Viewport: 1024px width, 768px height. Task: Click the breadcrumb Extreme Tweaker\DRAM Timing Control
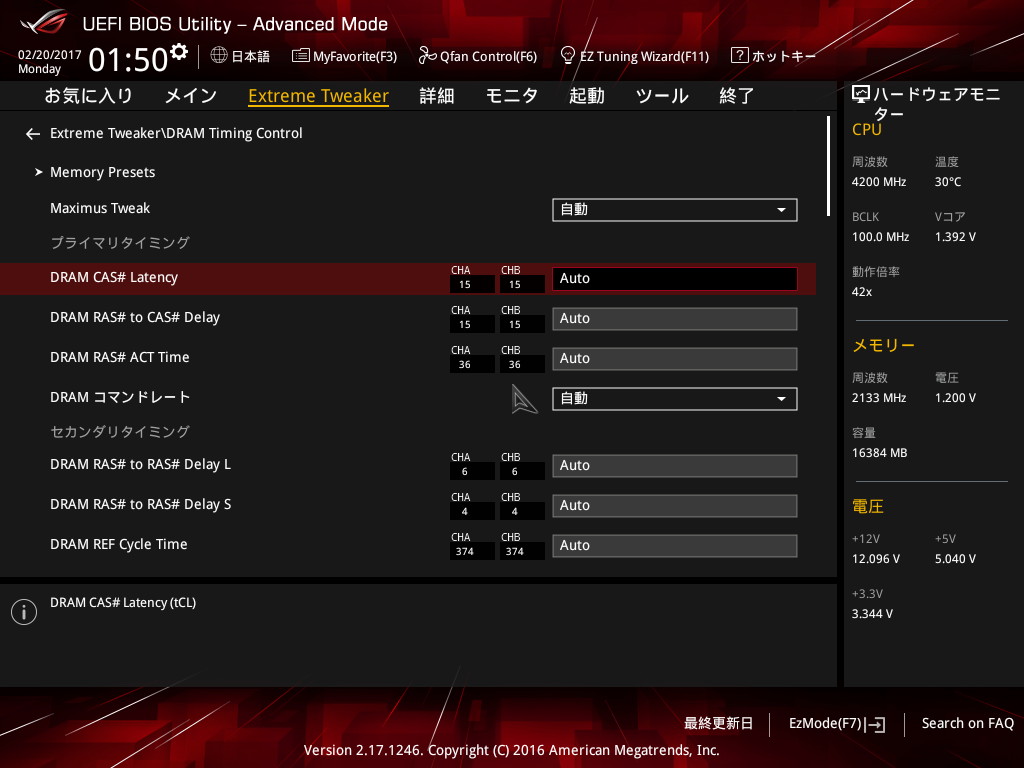point(176,133)
